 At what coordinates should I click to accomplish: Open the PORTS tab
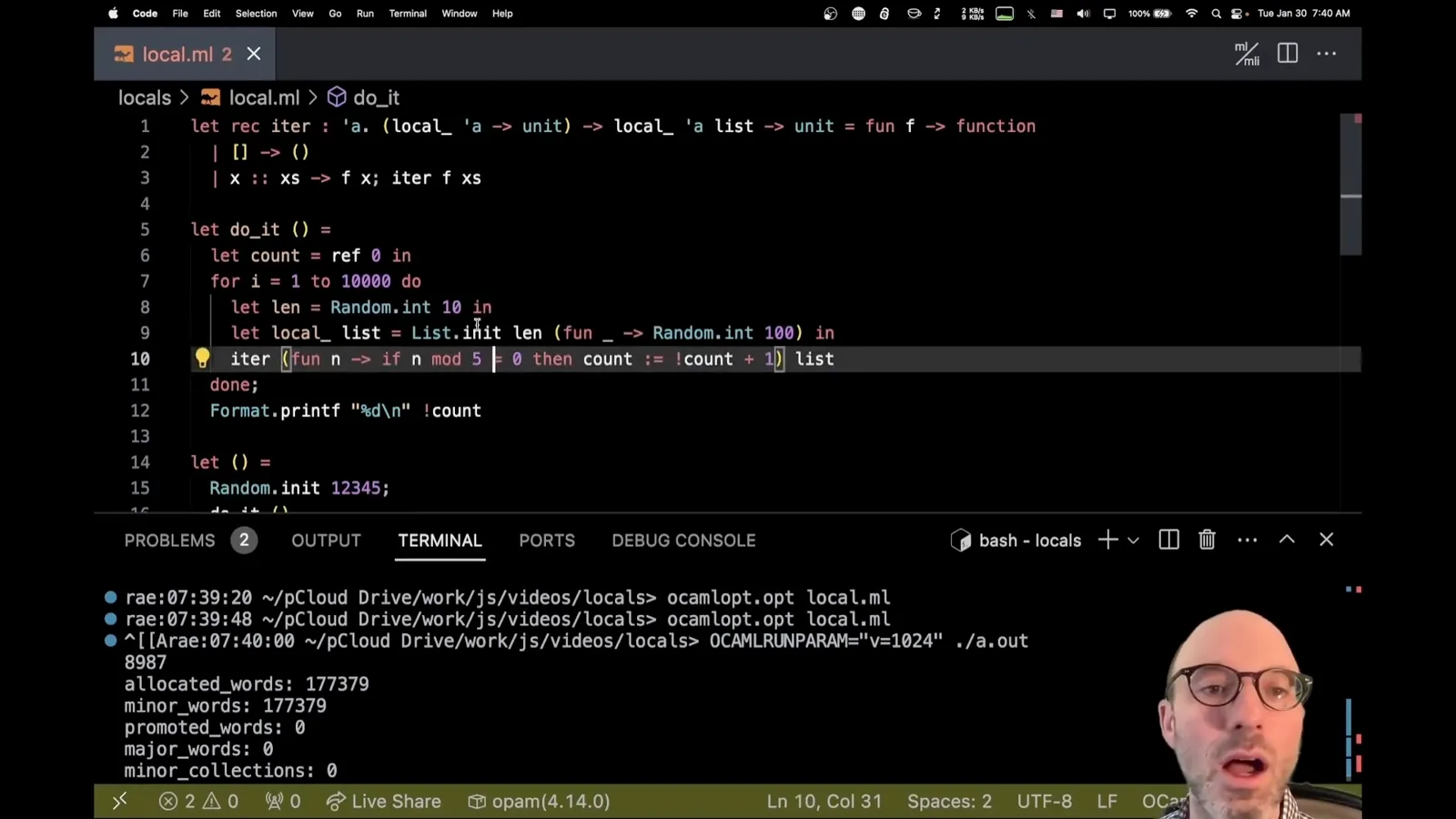547,541
